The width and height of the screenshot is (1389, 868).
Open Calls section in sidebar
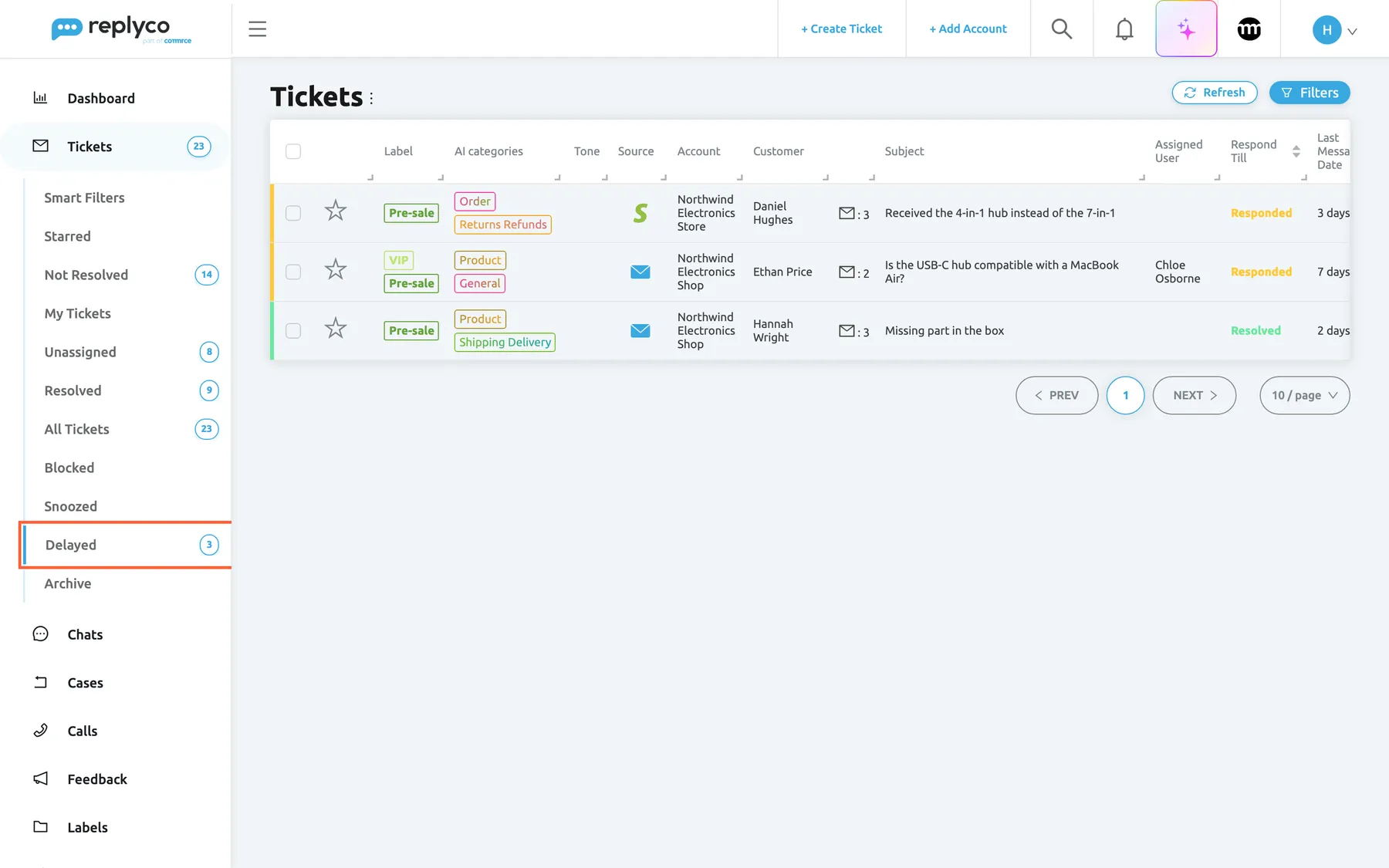[x=82, y=731]
